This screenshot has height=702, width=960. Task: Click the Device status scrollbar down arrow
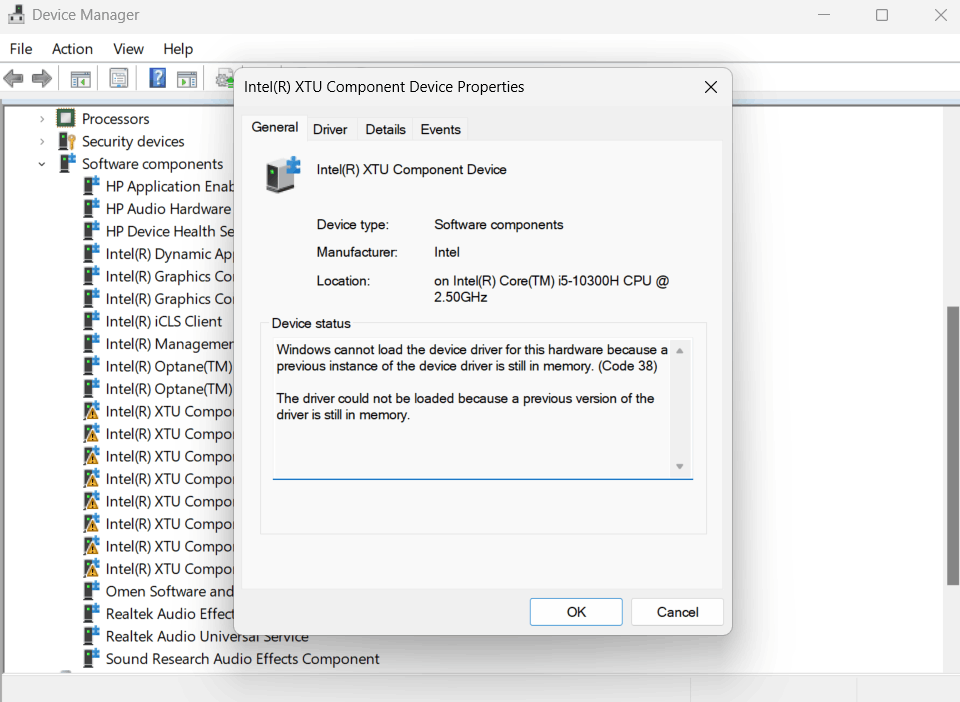tap(679, 466)
